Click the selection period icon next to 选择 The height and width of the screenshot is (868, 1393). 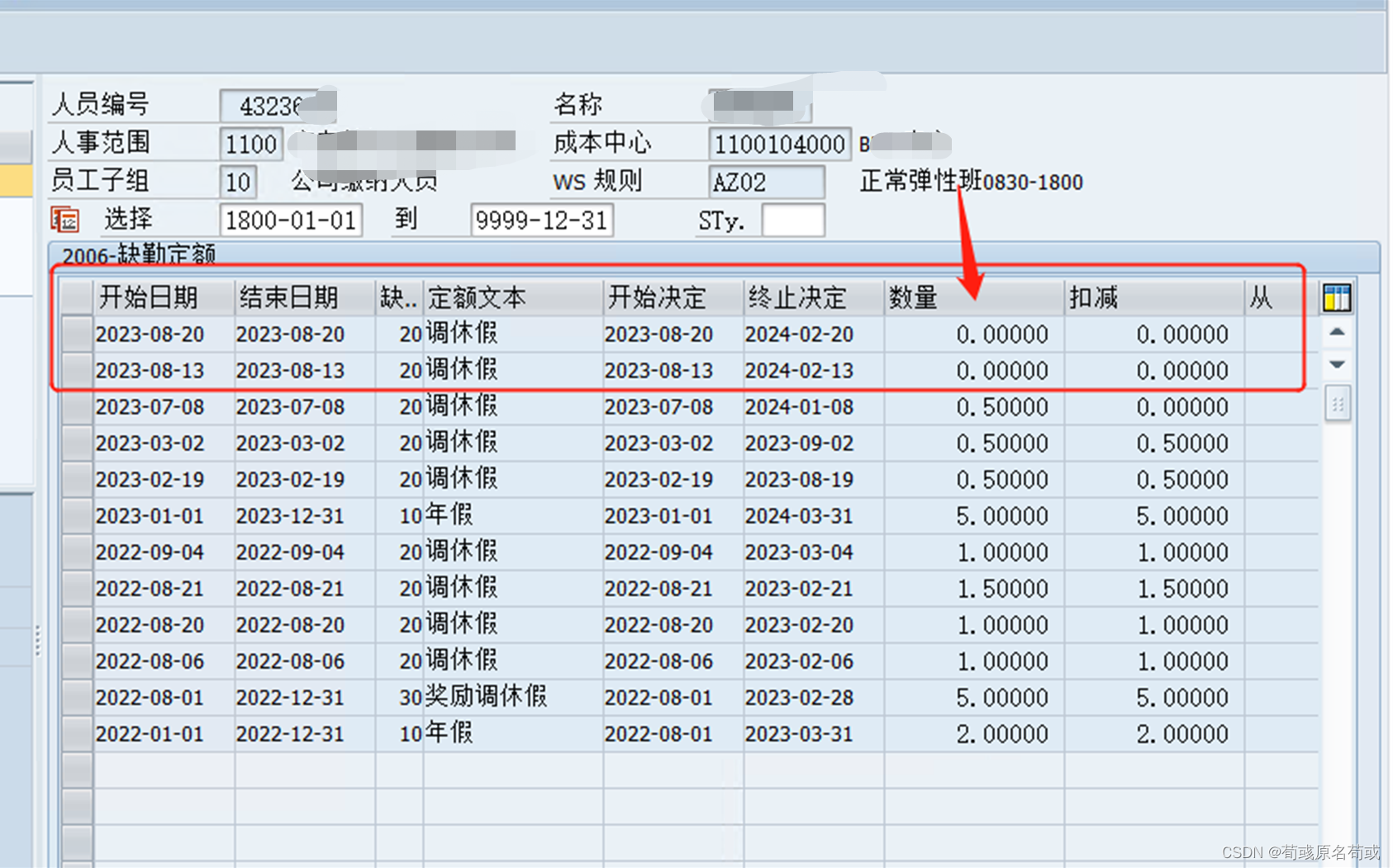pos(65,220)
